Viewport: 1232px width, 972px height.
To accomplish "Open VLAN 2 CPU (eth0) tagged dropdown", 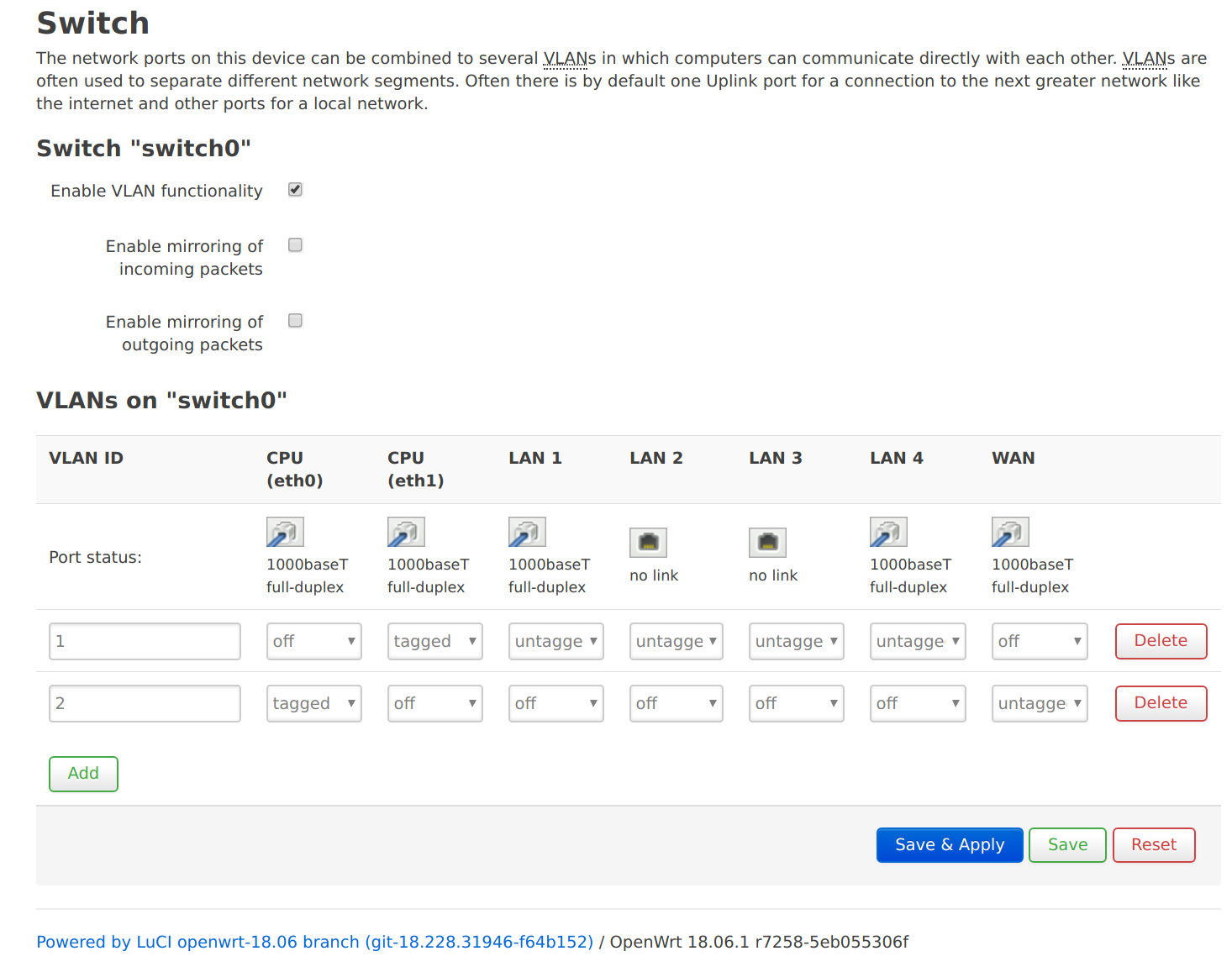I will (x=314, y=703).
